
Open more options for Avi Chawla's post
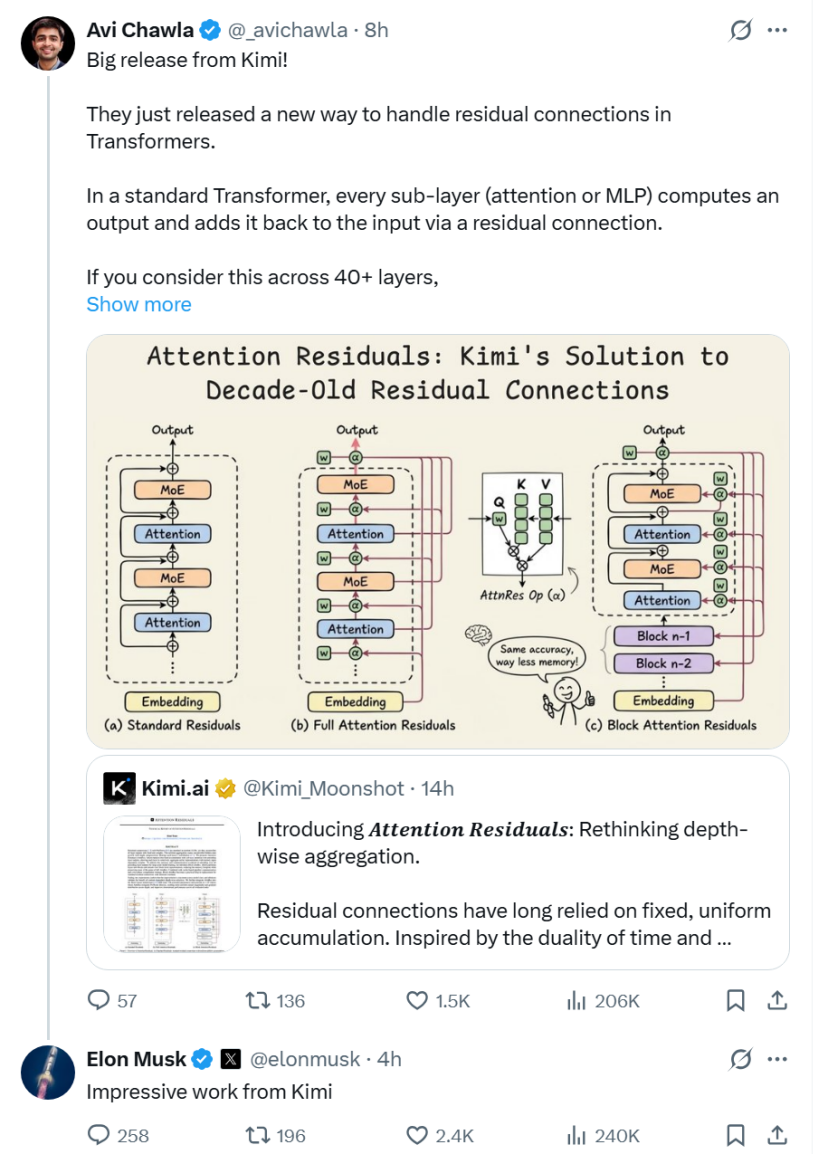point(777,30)
